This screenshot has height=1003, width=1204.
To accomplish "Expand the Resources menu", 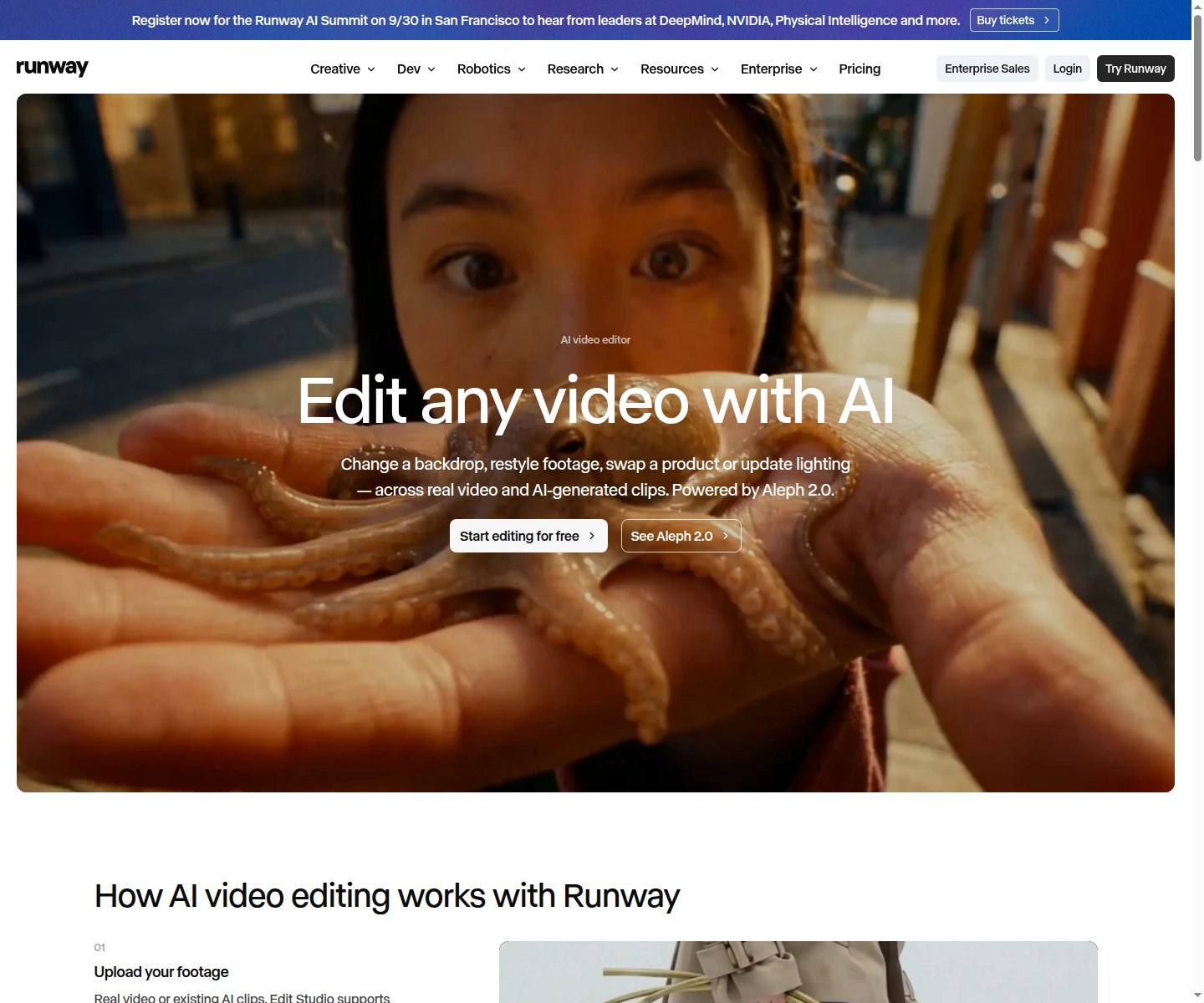I will [680, 69].
